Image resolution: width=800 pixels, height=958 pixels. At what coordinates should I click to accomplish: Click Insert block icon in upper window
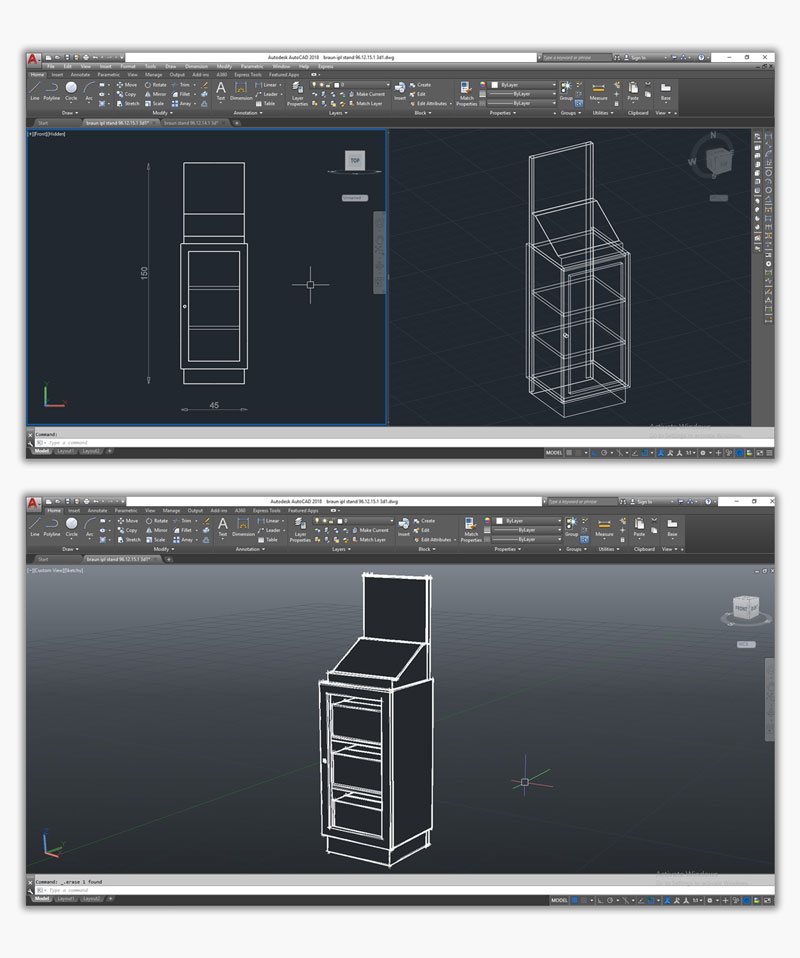tap(400, 91)
